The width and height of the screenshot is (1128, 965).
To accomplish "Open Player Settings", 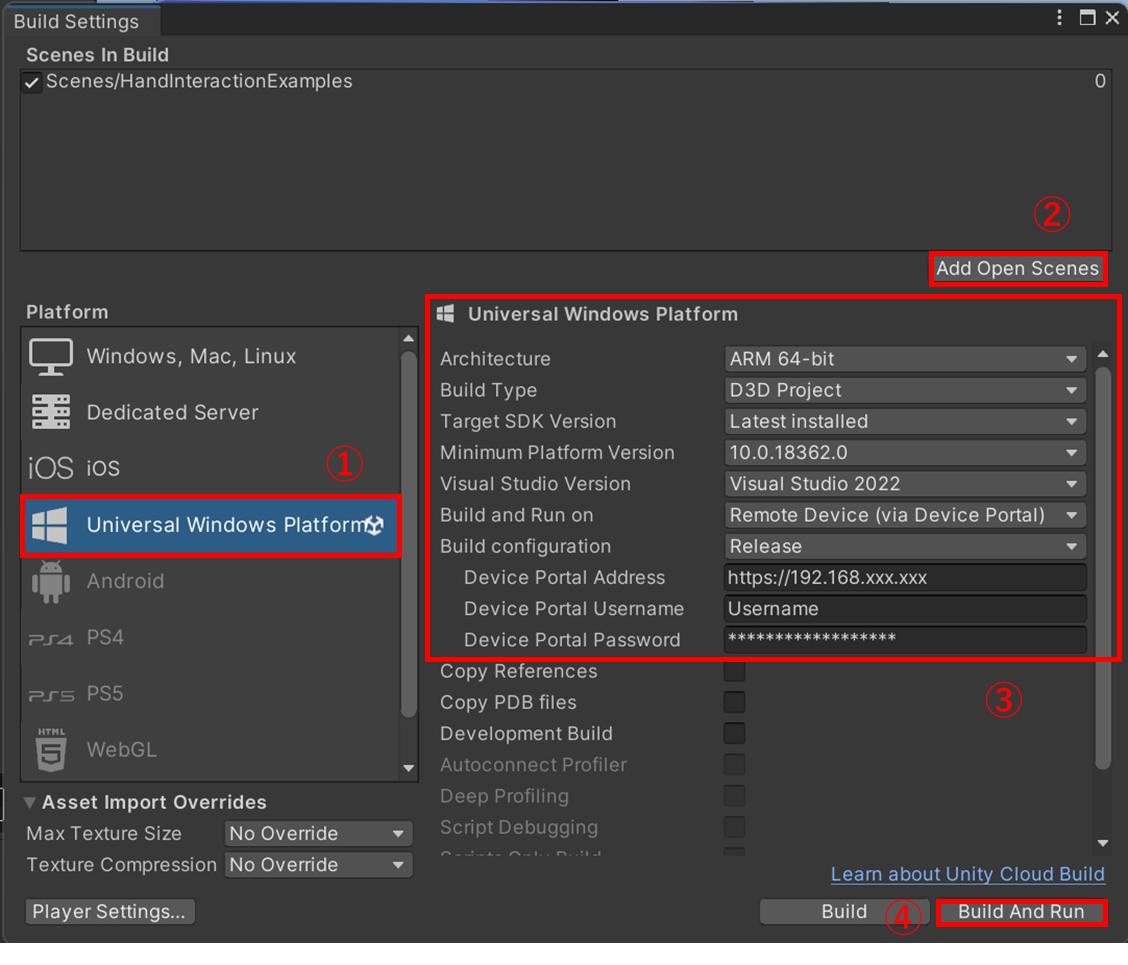I will pyautogui.click(x=109, y=912).
